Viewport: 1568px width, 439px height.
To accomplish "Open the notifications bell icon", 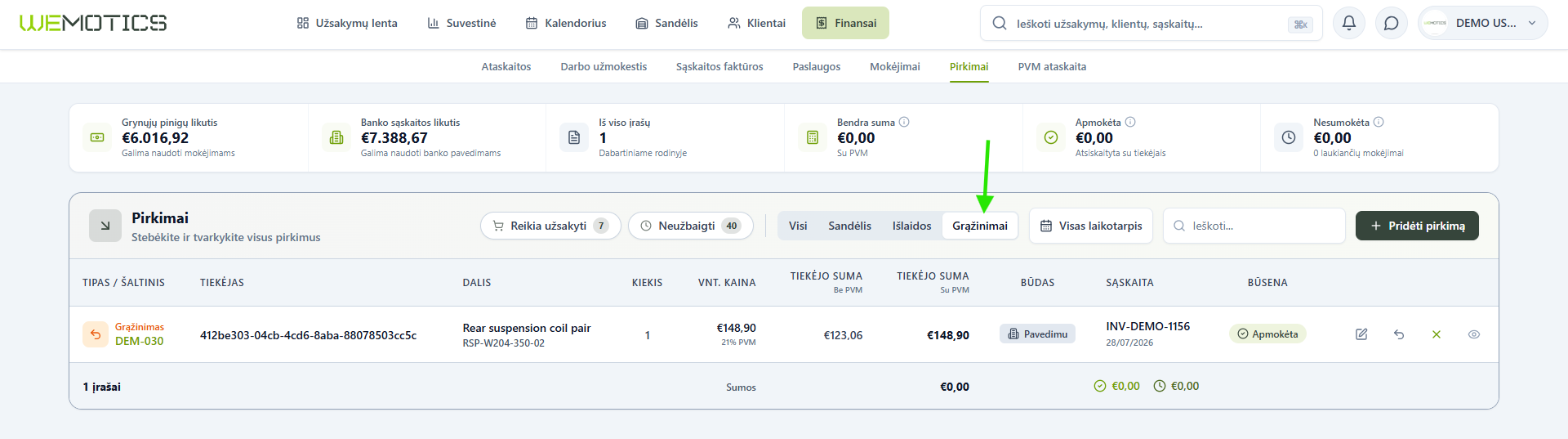I will coord(1349,23).
